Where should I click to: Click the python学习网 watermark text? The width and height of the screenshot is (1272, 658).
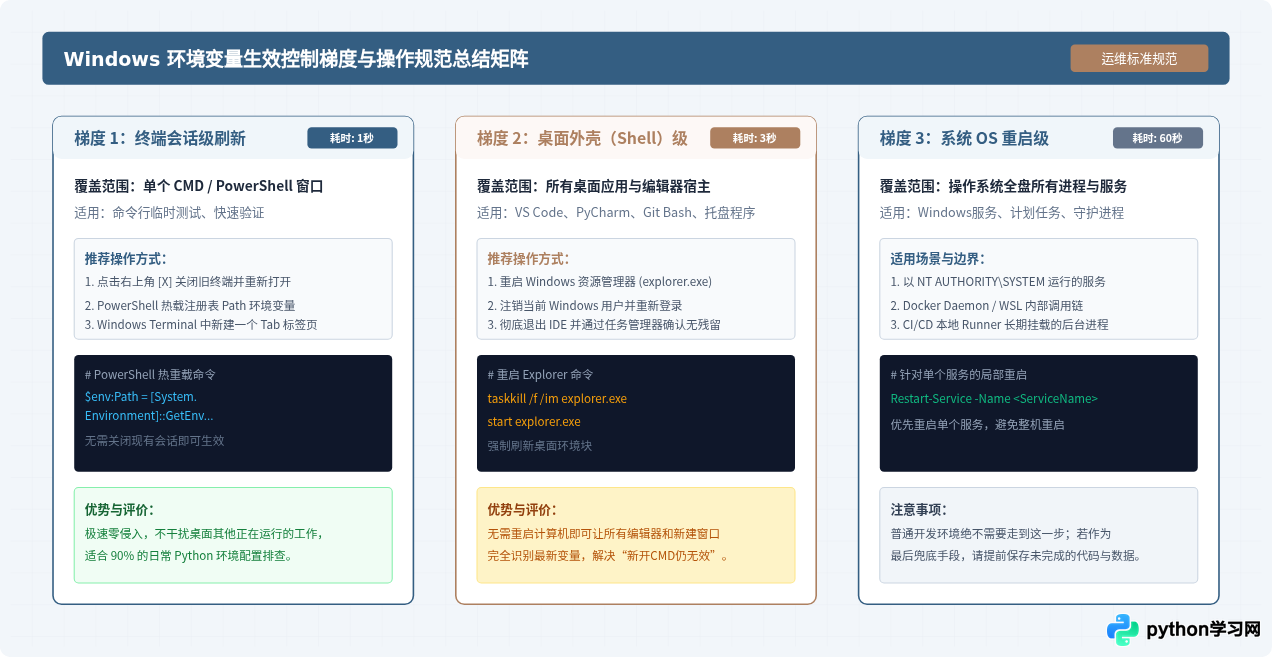pyautogui.click(x=1203, y=629)
